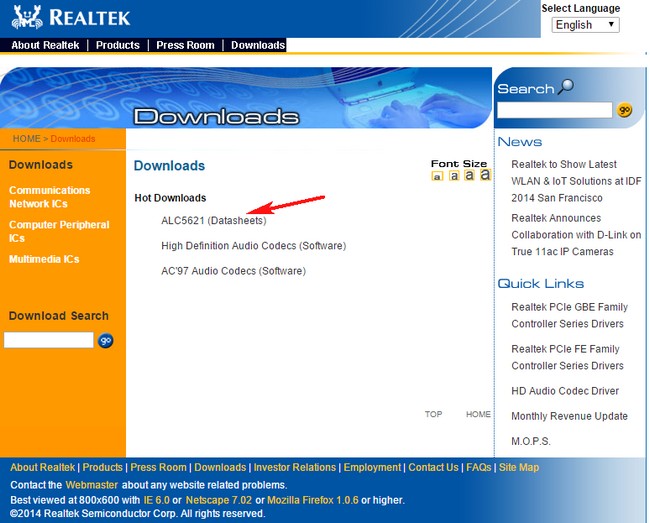
Task: Open HD Audio Codec Driver quick link
Action: tap(564, 391)
